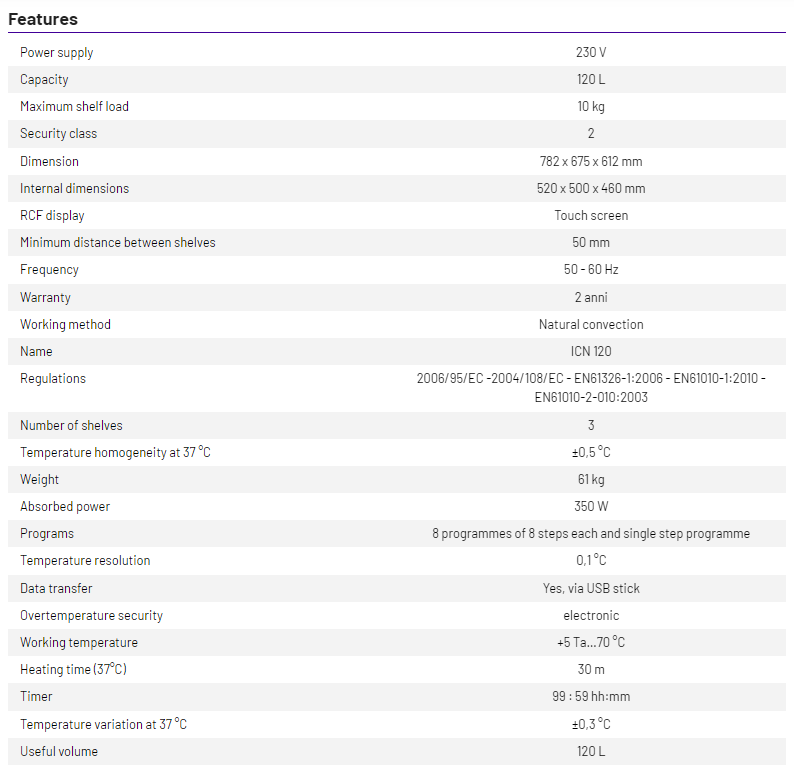
Task: Click Minimum distance between shelves label
Action: pos(118,242)
